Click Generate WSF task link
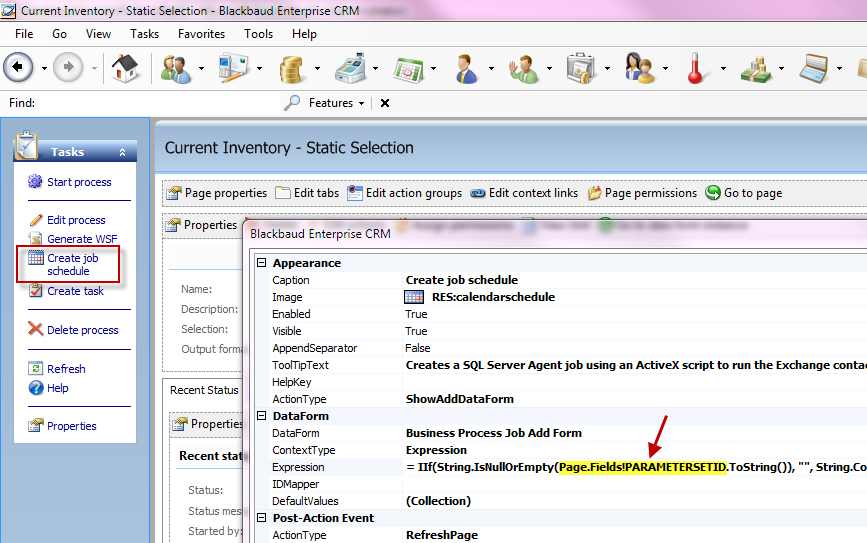The width and height of the screenshot is (867, 543). pyautogui.click(x=82, y=239)
